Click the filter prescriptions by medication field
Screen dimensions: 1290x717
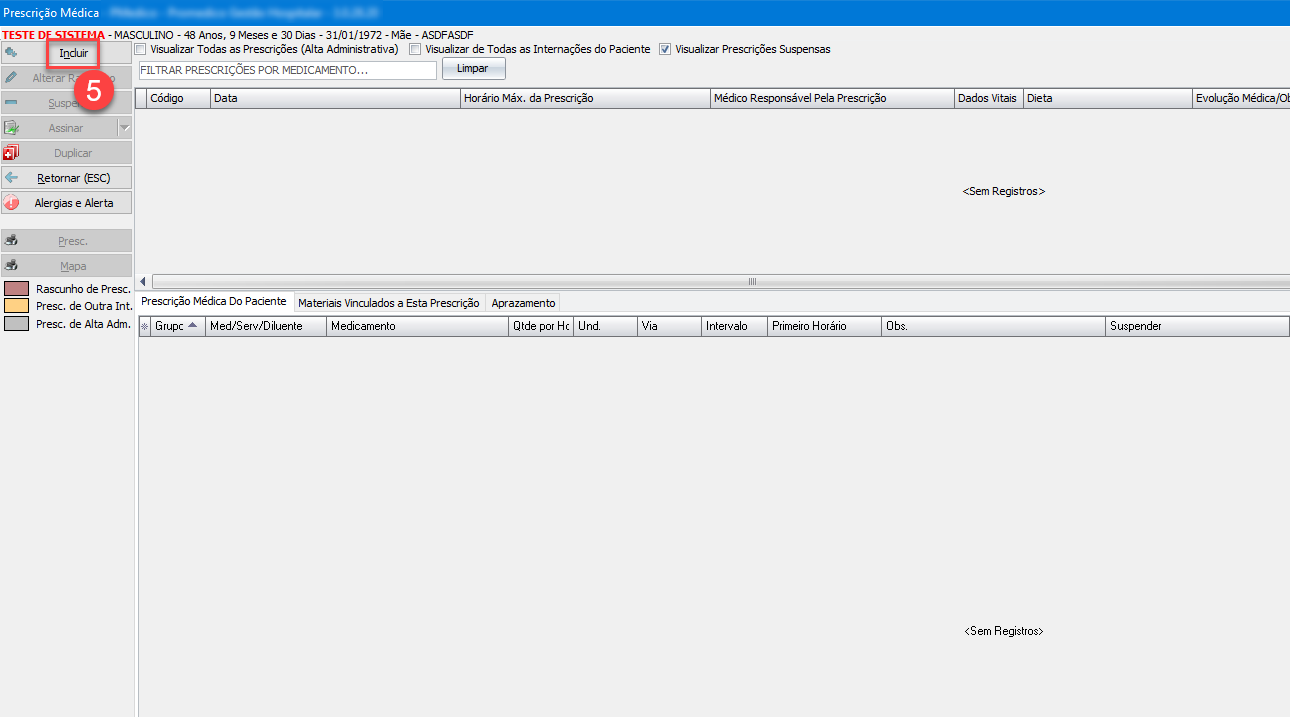click(x=287, y=70)
